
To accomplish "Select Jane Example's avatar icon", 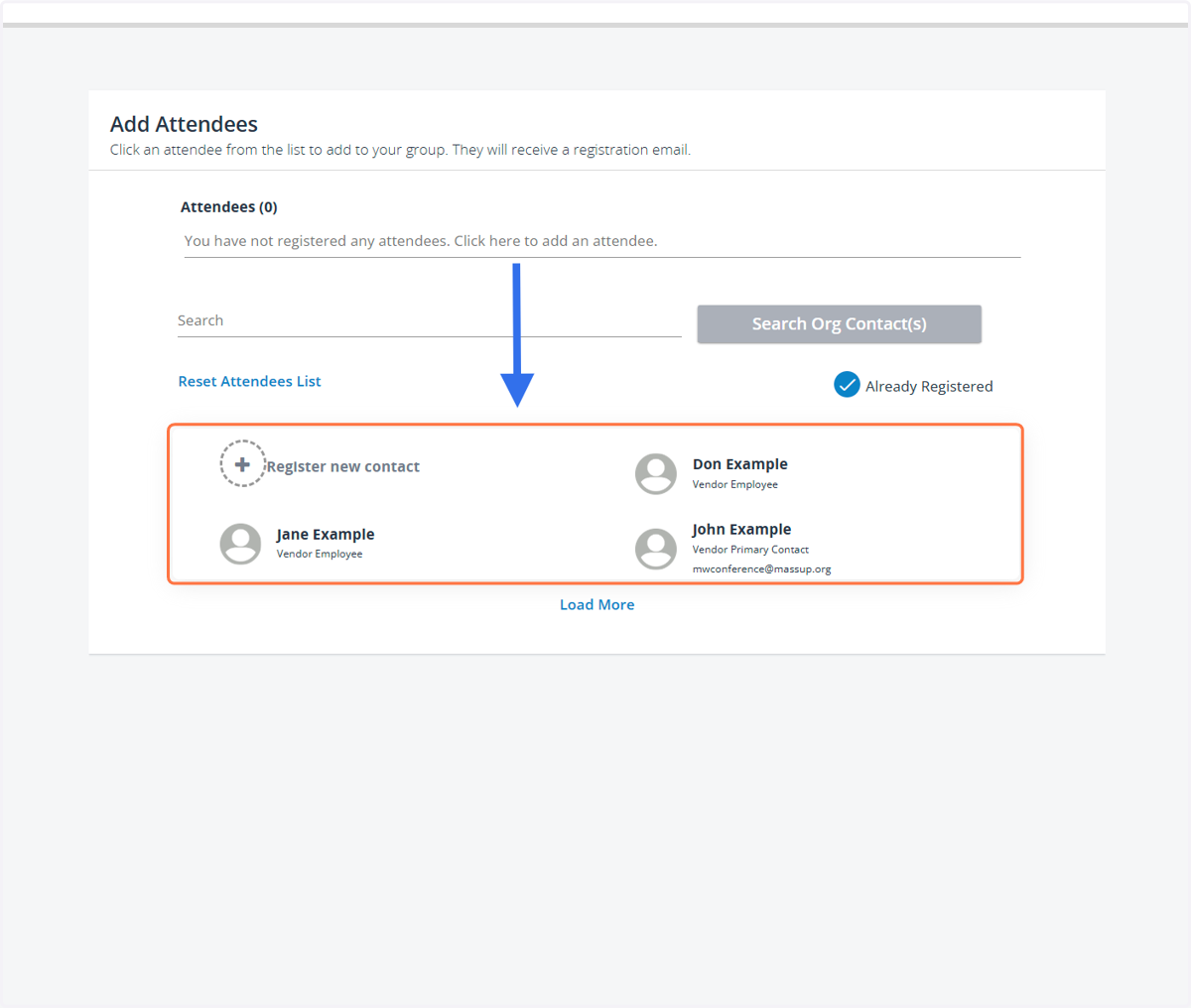I will tap(240, 544).
